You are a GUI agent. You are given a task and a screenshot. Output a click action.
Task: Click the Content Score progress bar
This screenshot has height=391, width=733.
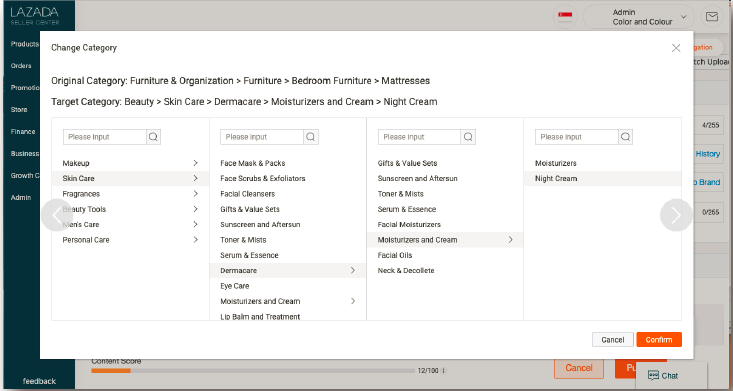click(x=253, y=371)
